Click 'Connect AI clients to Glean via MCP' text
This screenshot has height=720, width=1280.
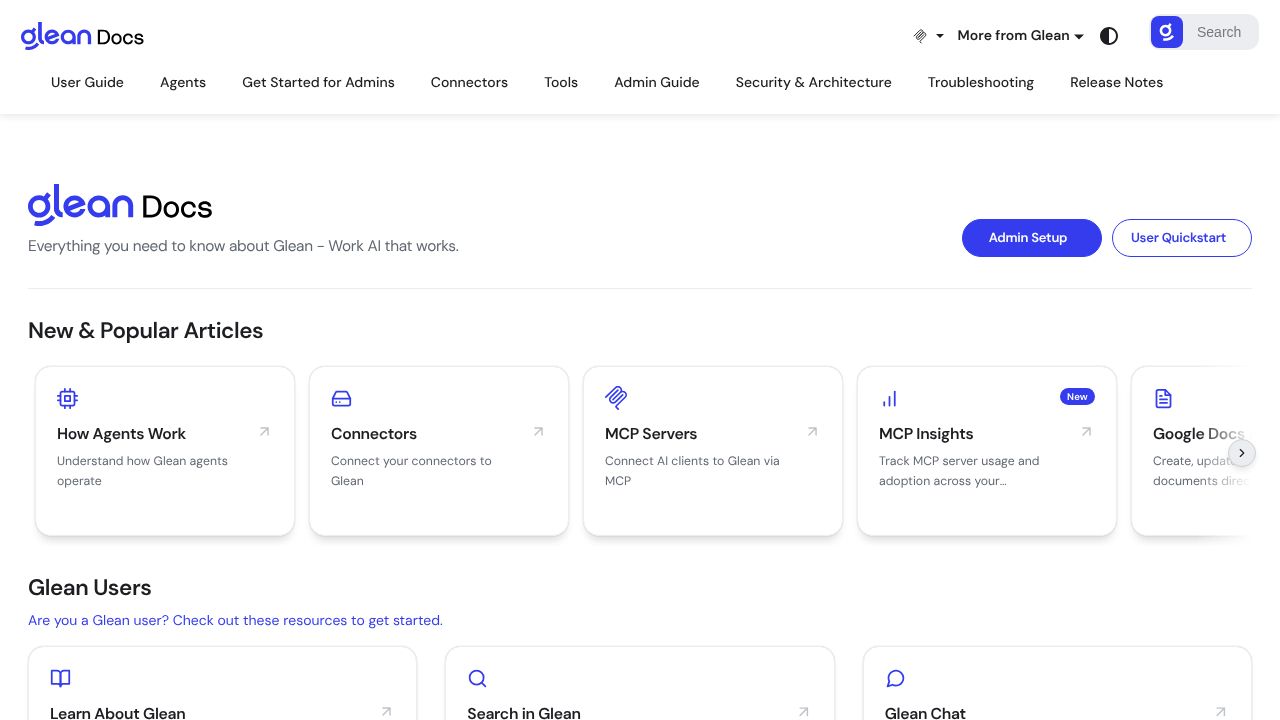(x=692, y=471)
